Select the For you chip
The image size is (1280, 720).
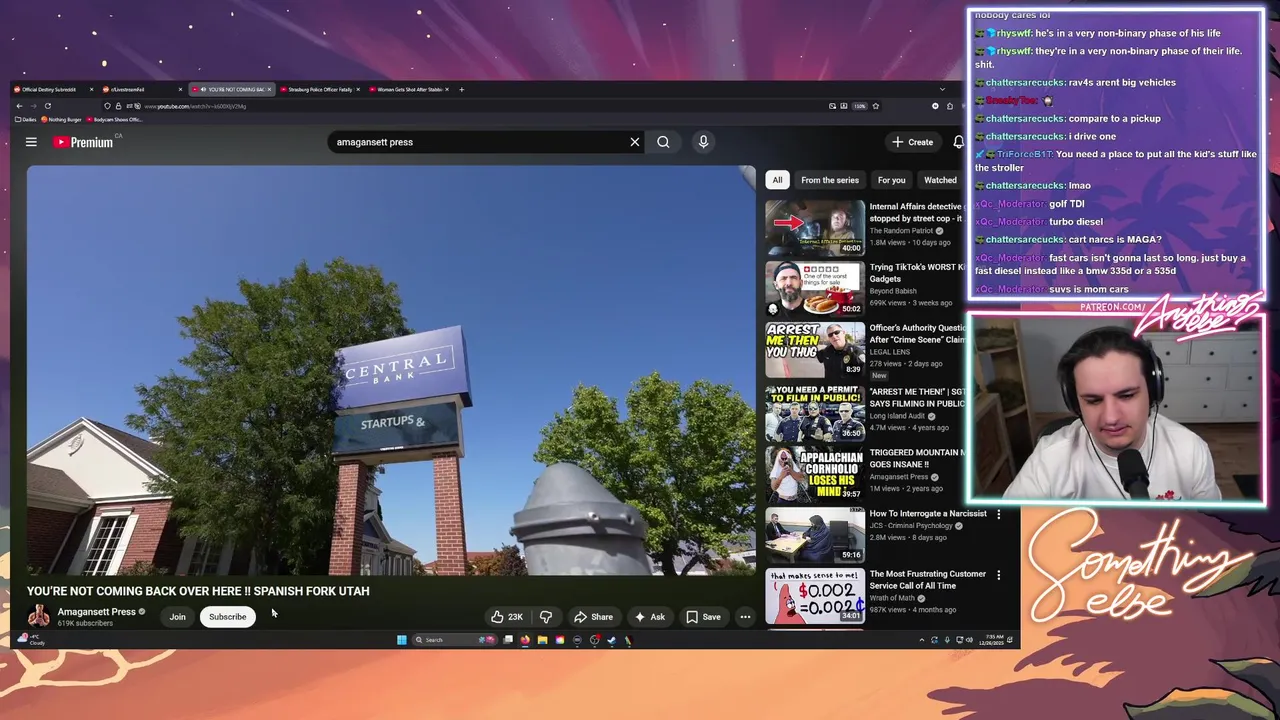point(891,180)
